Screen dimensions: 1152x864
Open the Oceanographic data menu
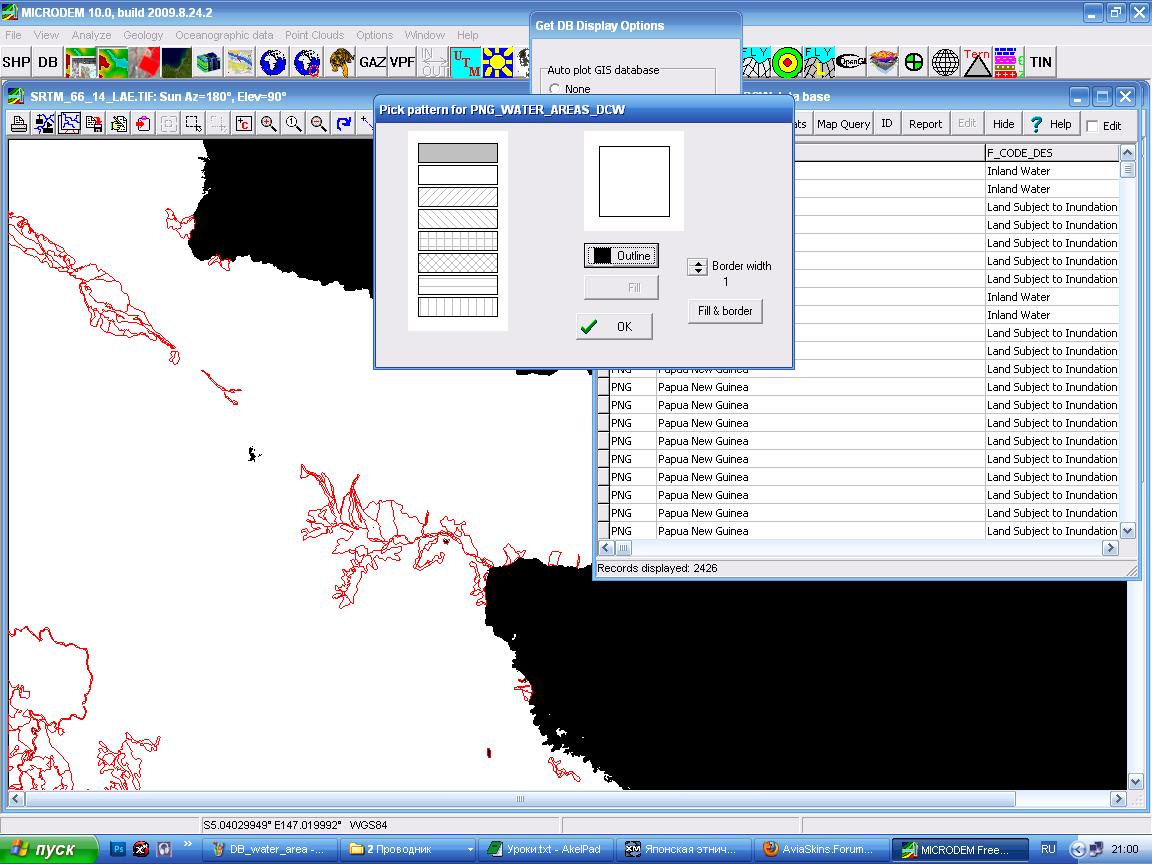(224, 35)
